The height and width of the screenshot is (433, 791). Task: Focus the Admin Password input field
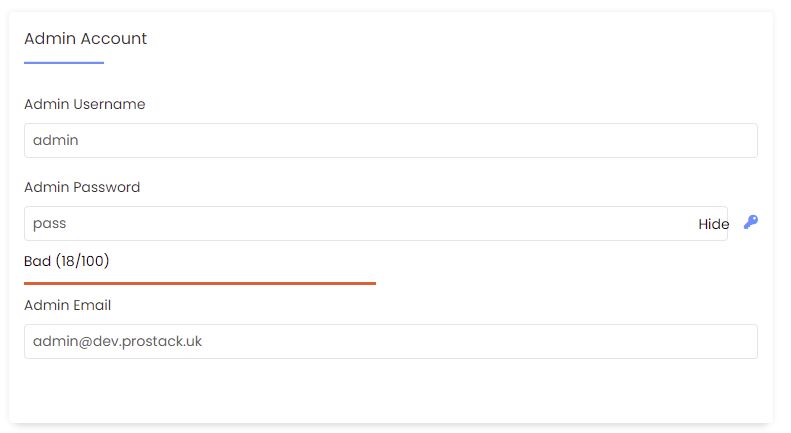376,224
